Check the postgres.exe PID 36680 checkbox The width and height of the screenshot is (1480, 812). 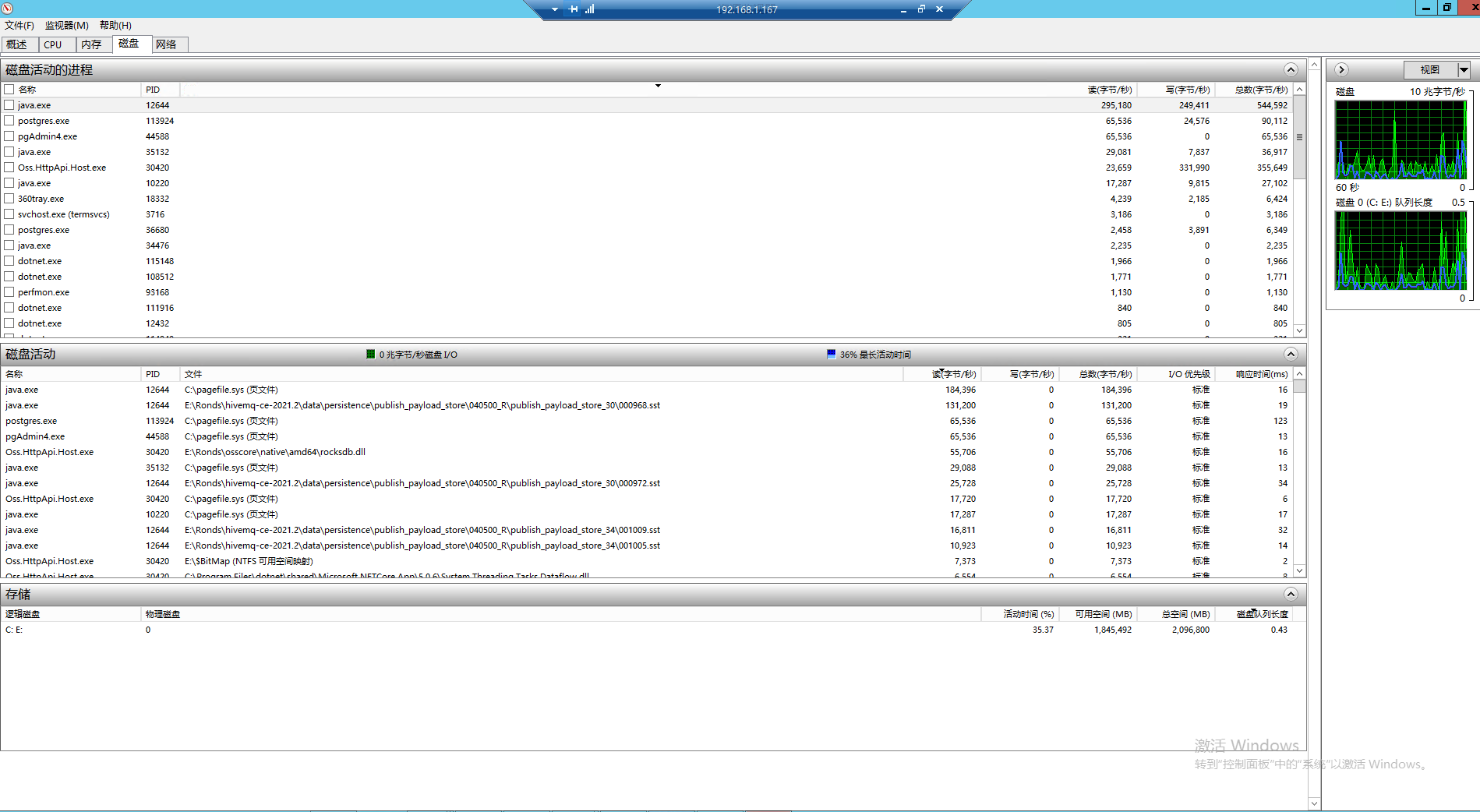pos(9,230)
